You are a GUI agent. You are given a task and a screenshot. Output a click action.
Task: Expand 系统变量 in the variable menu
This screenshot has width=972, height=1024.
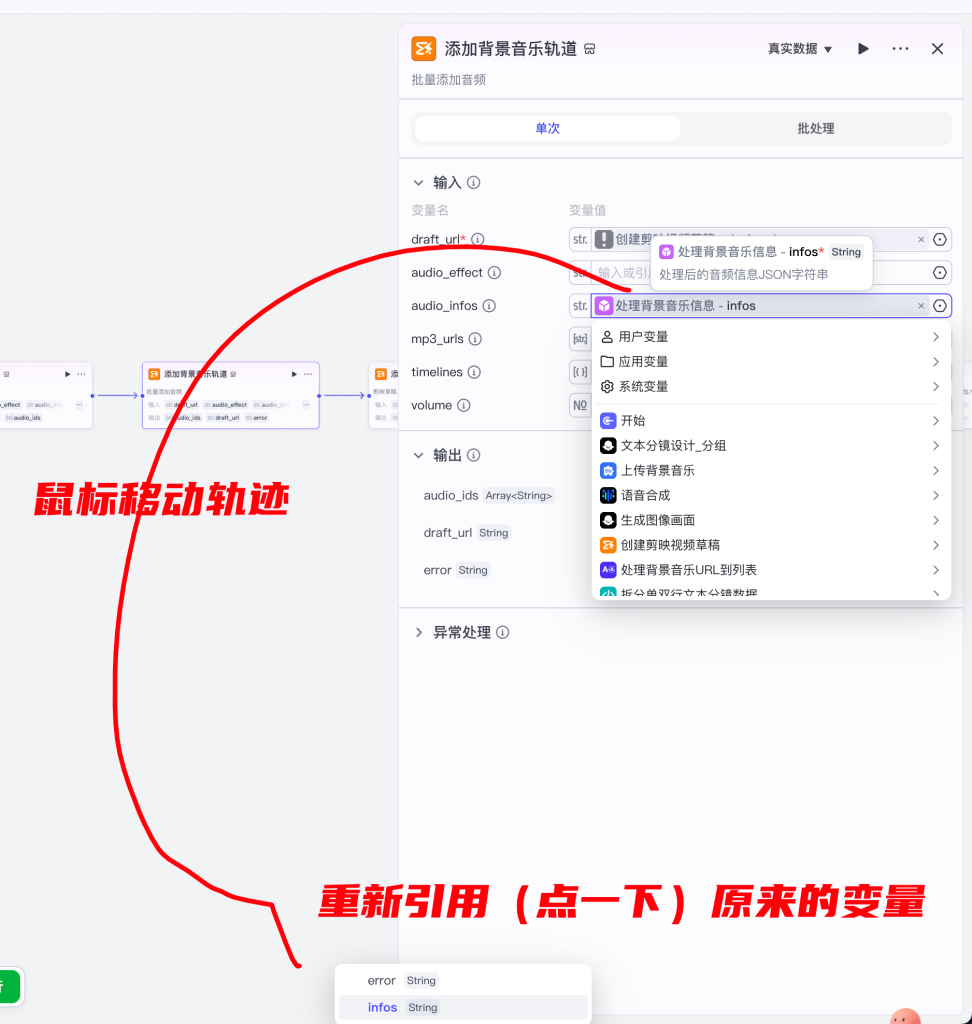pos(771,387)
